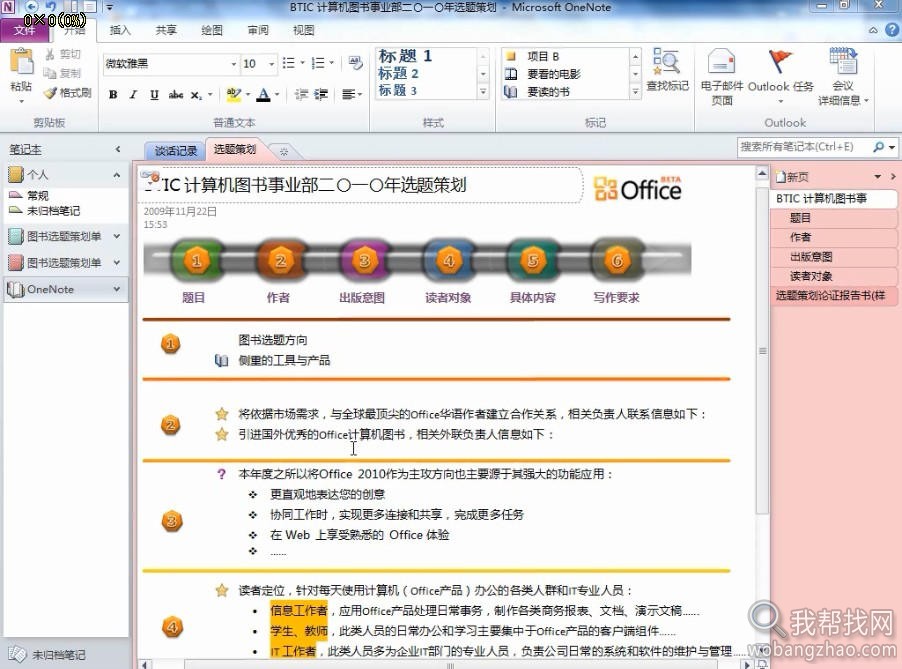This screenshot has height=669, width=902.
Task: Expand the OneNote notebook chevron
Action: point(117,289)
